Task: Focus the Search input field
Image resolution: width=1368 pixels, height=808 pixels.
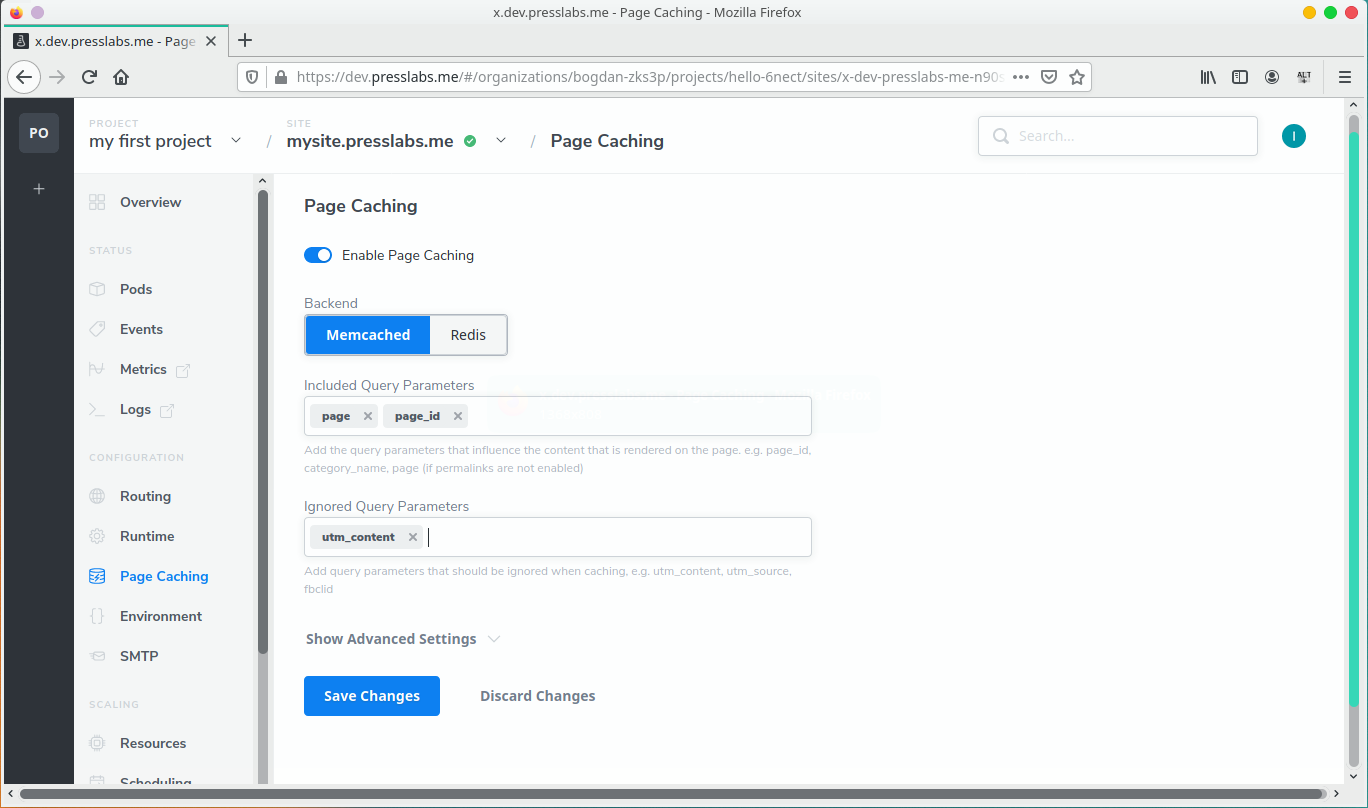Action: point(1118,136)
